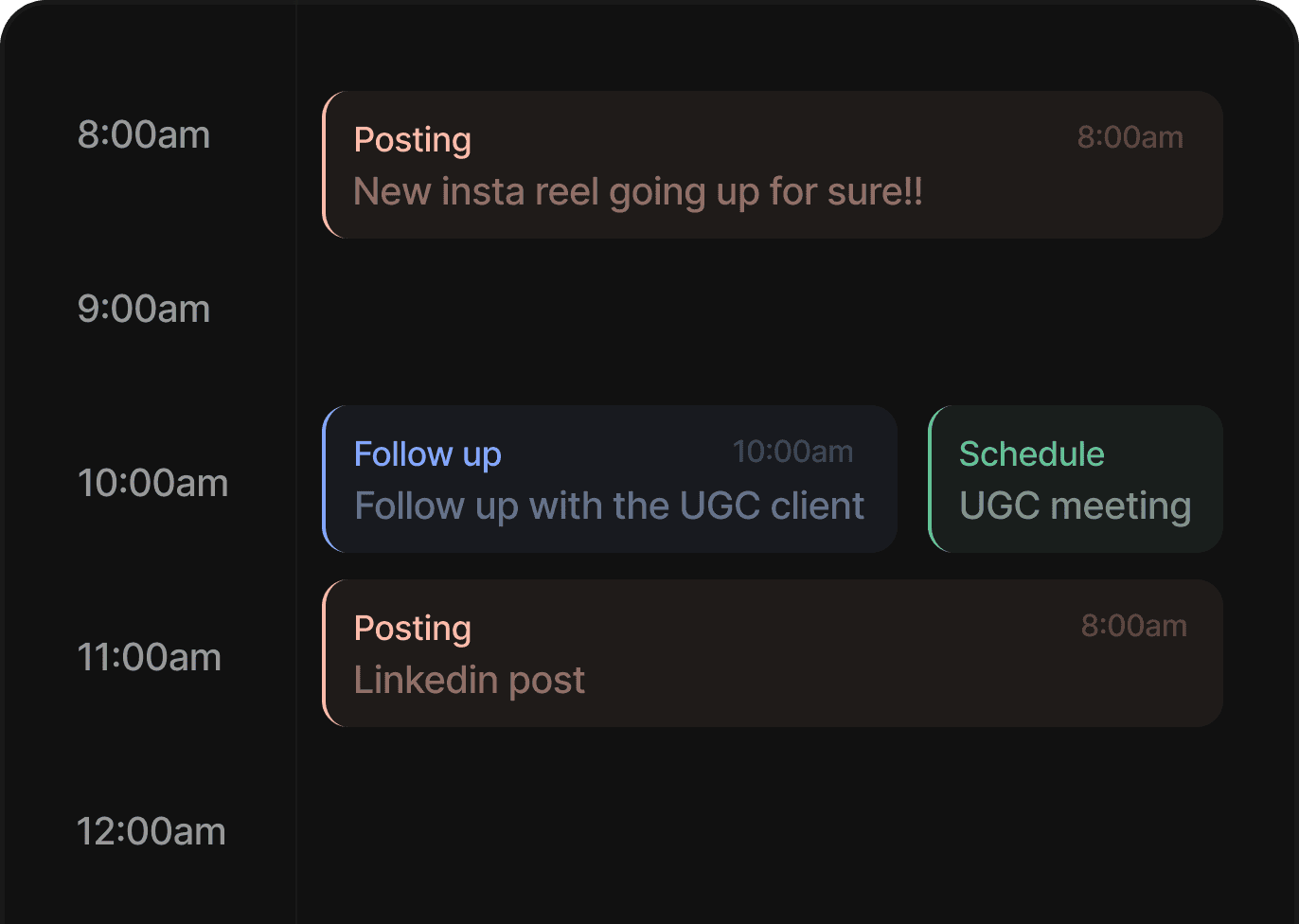The image size is (1299, 924).
Task: Open the 'UGC meeting' Schedule event
Action: (1075, 478)
